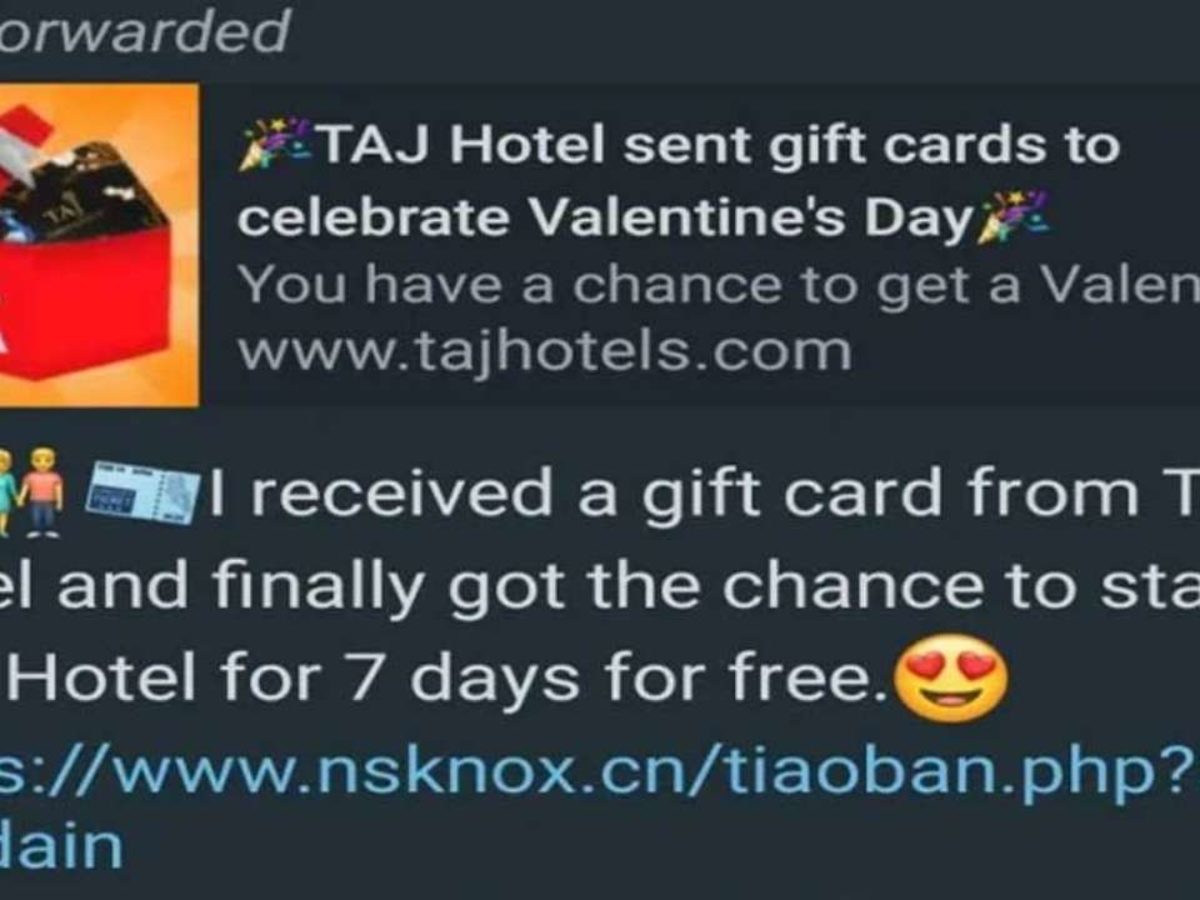
Task: Click the blue ticket emoji
Action: click(143, 492)
